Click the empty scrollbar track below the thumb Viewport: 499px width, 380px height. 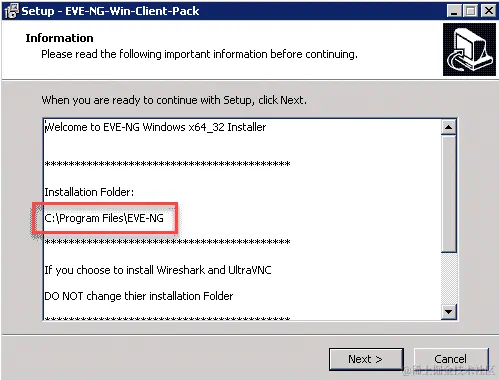449,278
